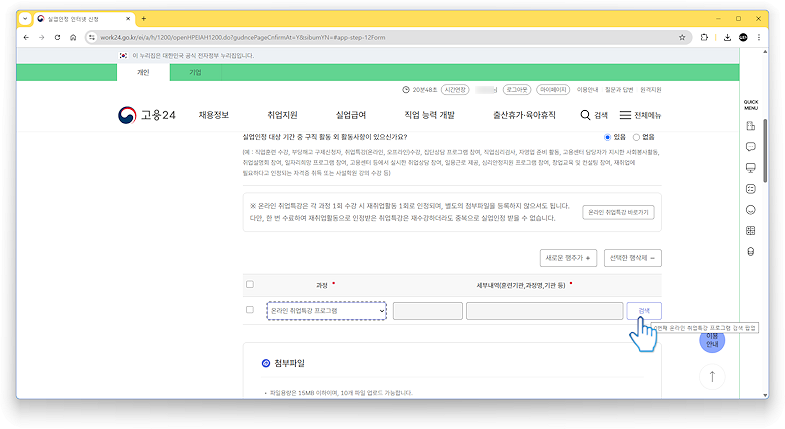
Task: Open the 직업 능력 개발 menu
Action: [x=430, y=115]
